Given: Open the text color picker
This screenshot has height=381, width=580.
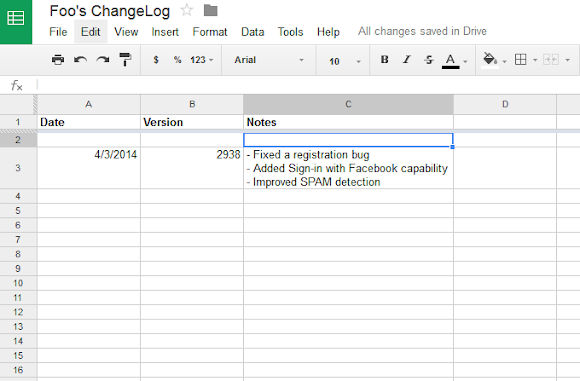Looking at the screenshot, I should pos(451,61).
